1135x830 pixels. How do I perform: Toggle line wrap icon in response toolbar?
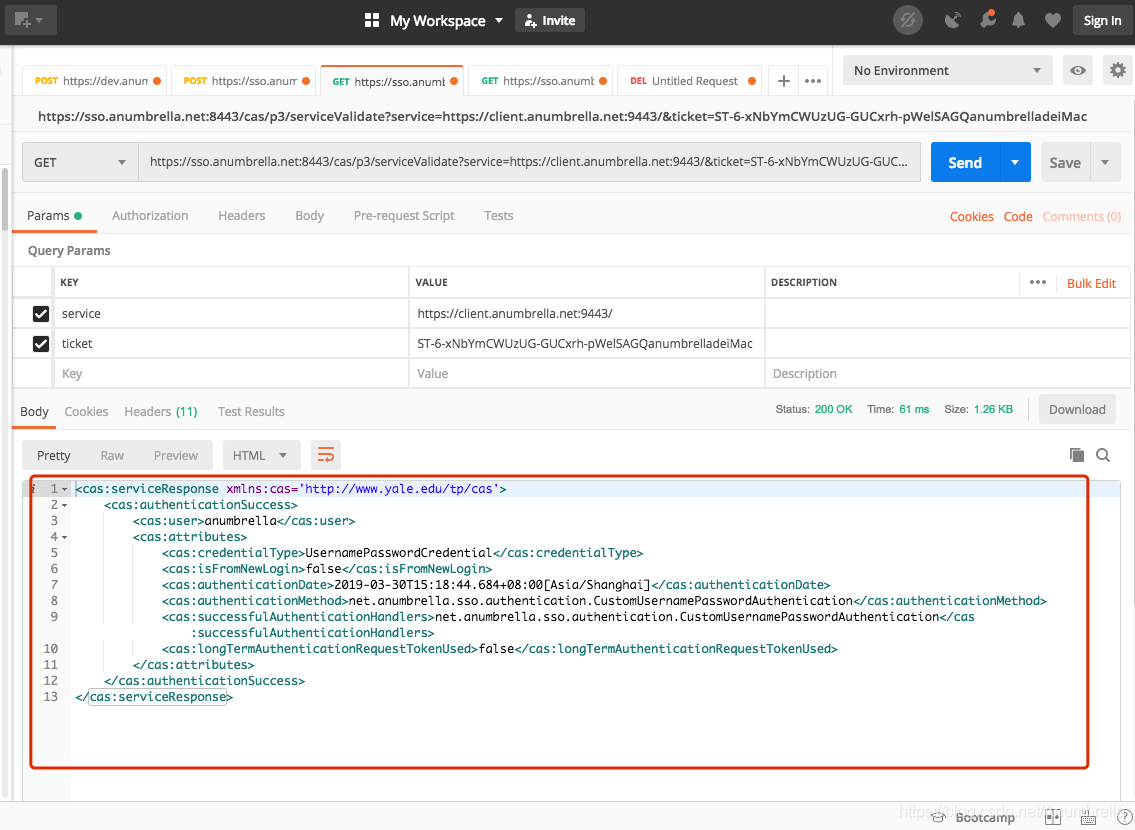click(x=326, y=455)
